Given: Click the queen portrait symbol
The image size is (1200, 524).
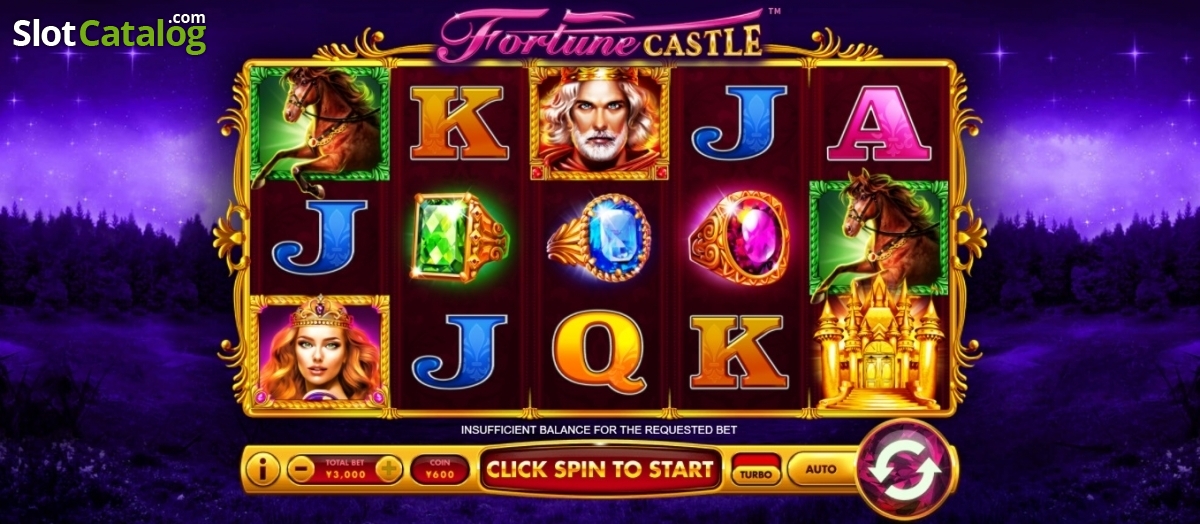Looking at the screenshot, I should (x=320, y=352).
